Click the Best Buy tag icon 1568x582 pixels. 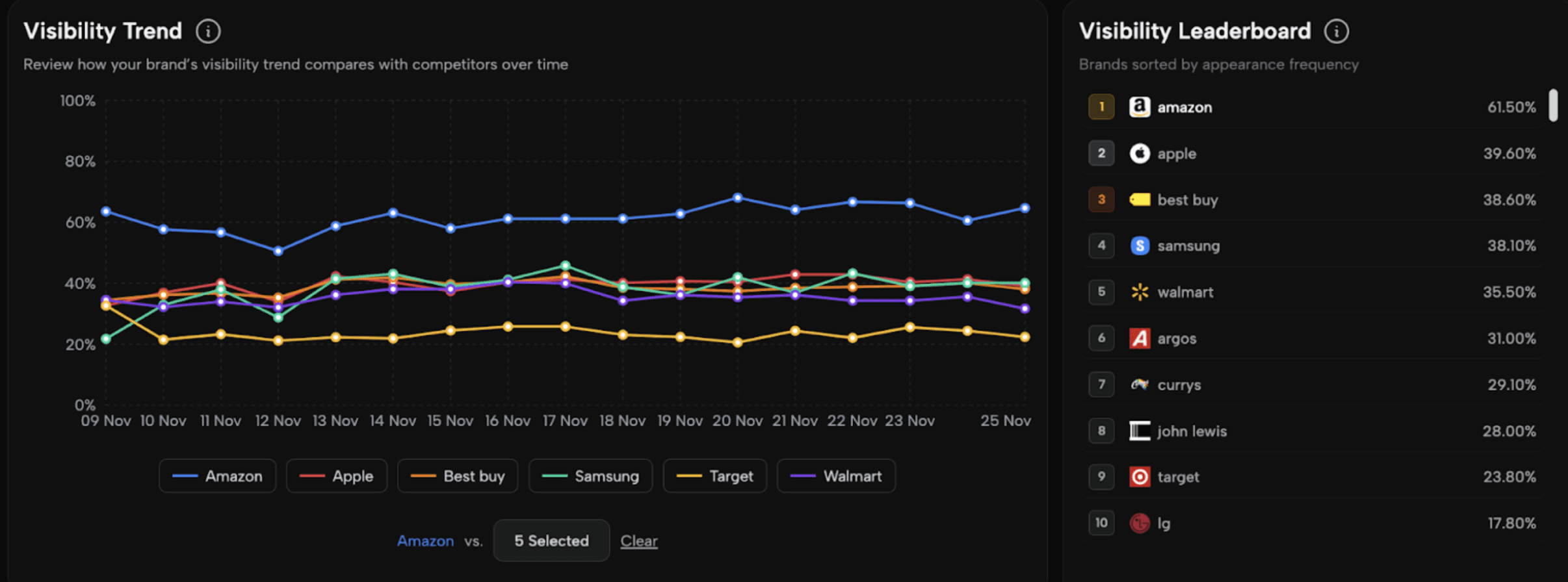click(1140, 199)
